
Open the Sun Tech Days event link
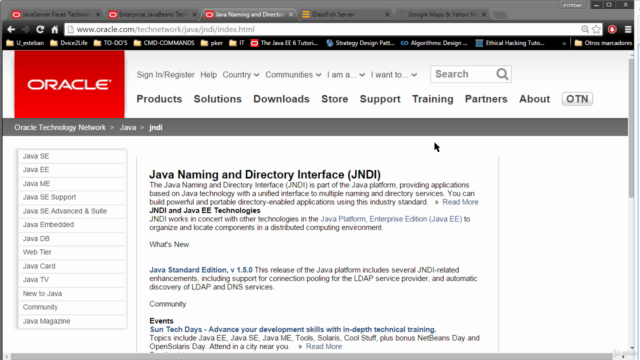tap(293, 329)
